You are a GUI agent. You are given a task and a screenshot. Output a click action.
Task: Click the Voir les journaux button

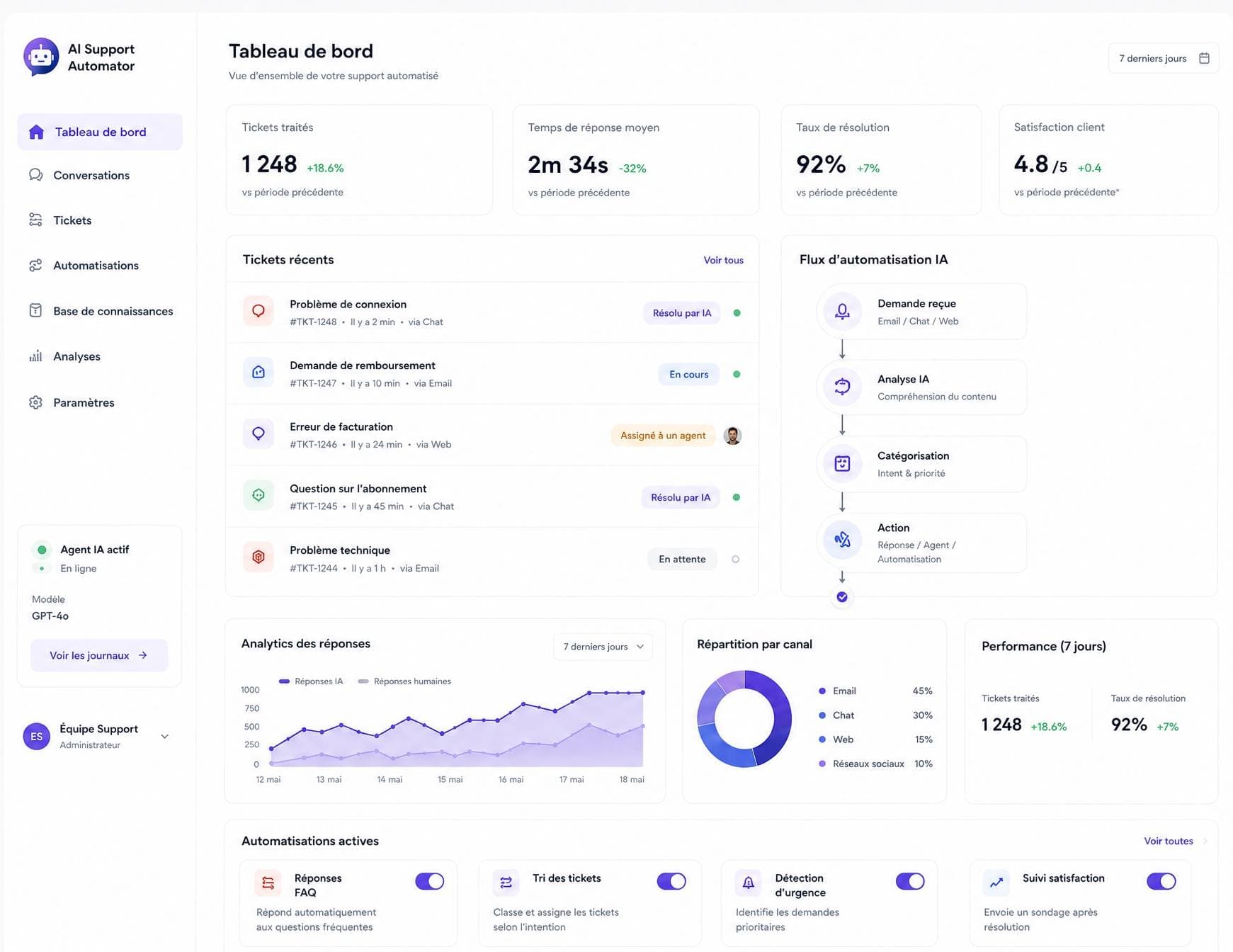click(99, 655)
